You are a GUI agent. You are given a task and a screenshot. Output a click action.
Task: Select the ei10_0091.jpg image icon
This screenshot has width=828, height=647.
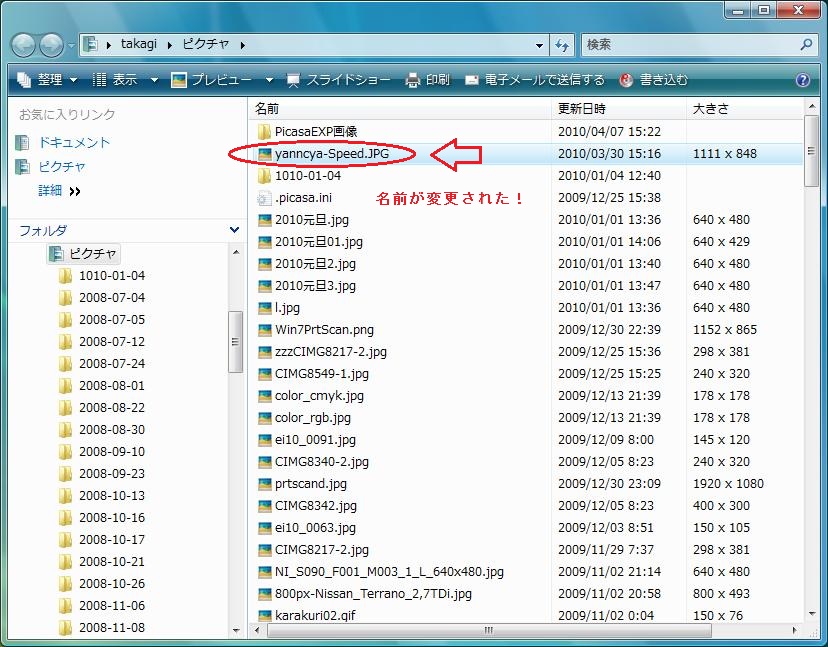click(264, 440)
